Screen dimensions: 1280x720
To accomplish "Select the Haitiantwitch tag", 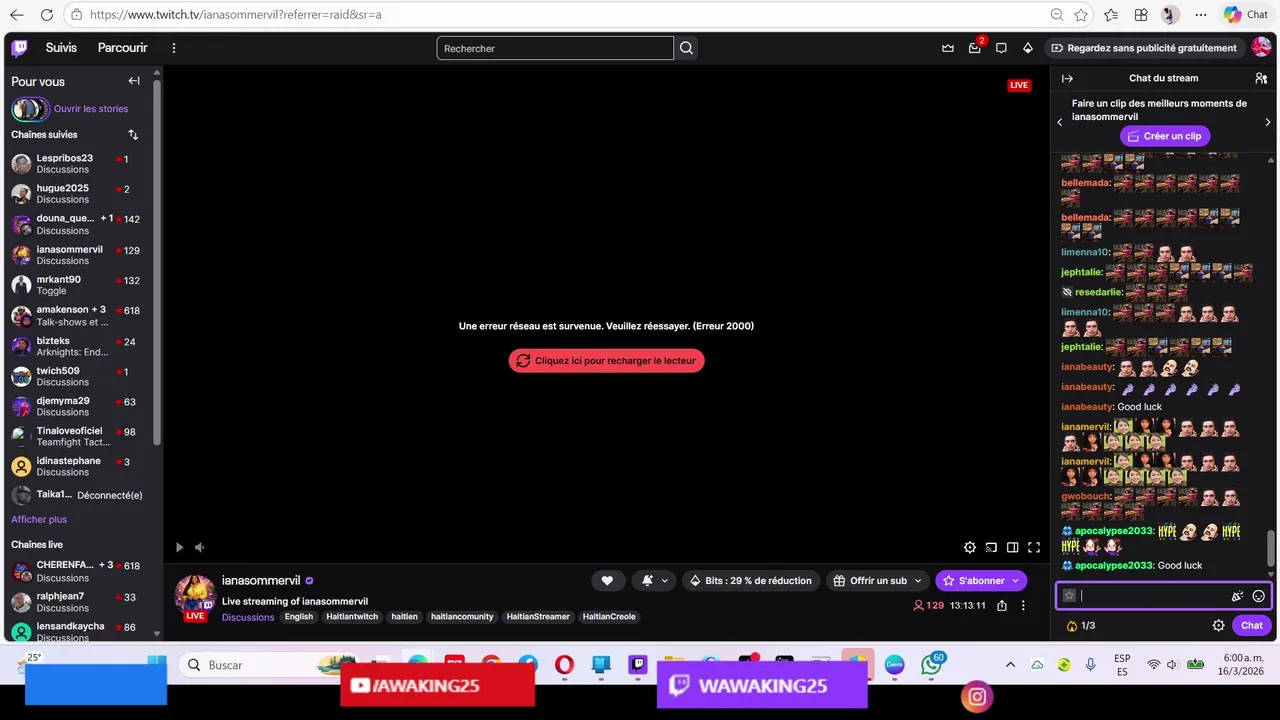I will point(352,617).
